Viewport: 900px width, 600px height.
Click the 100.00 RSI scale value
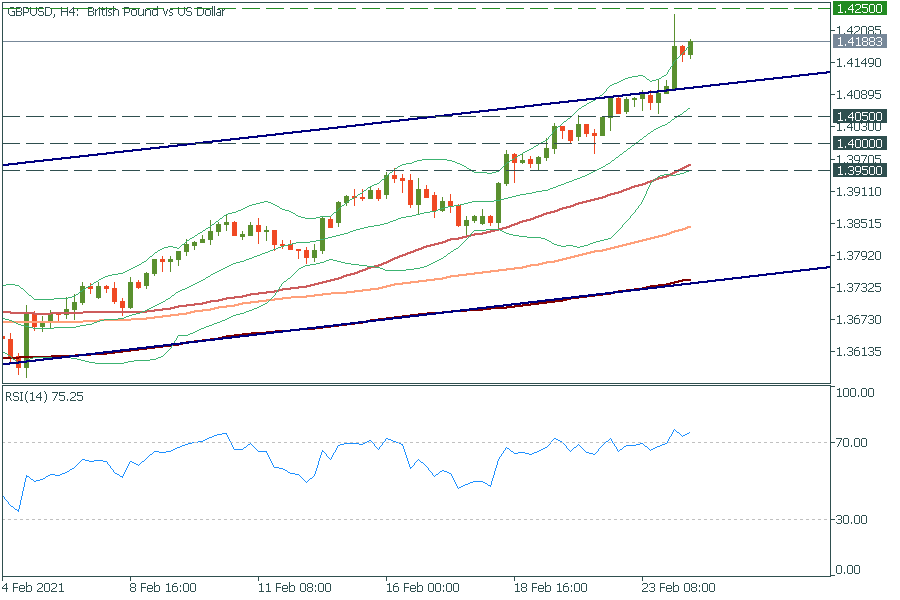(x=855, y=393)
